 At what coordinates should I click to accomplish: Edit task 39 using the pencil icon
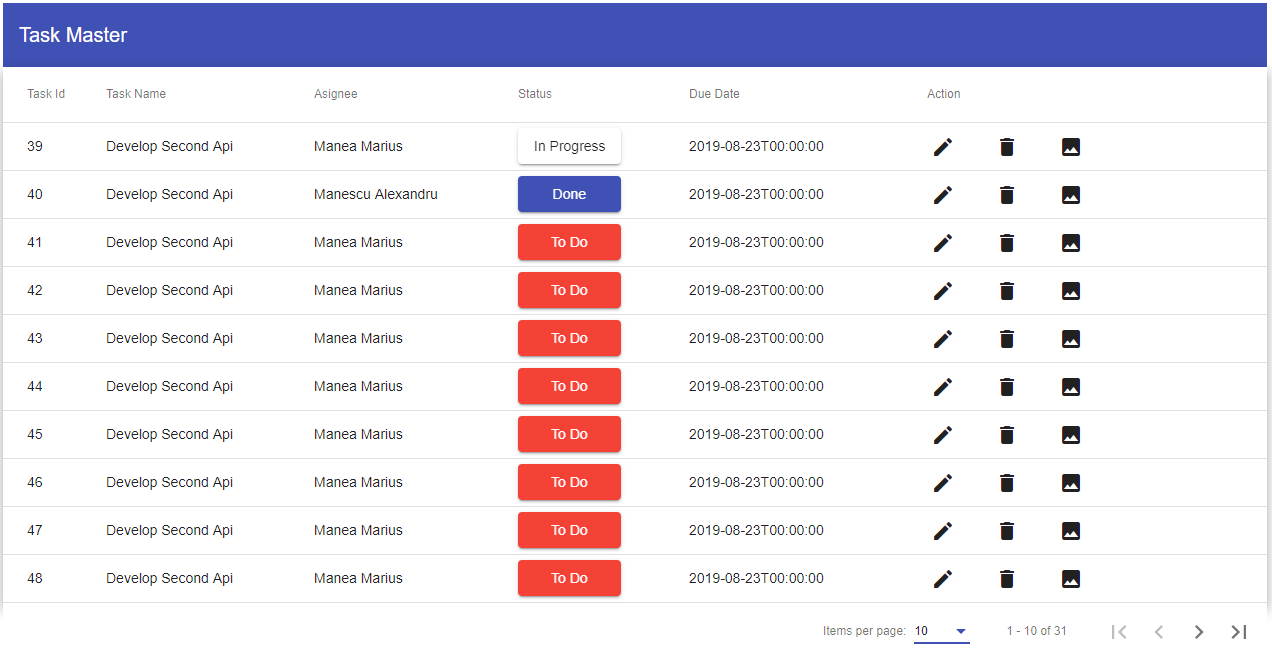942,146
